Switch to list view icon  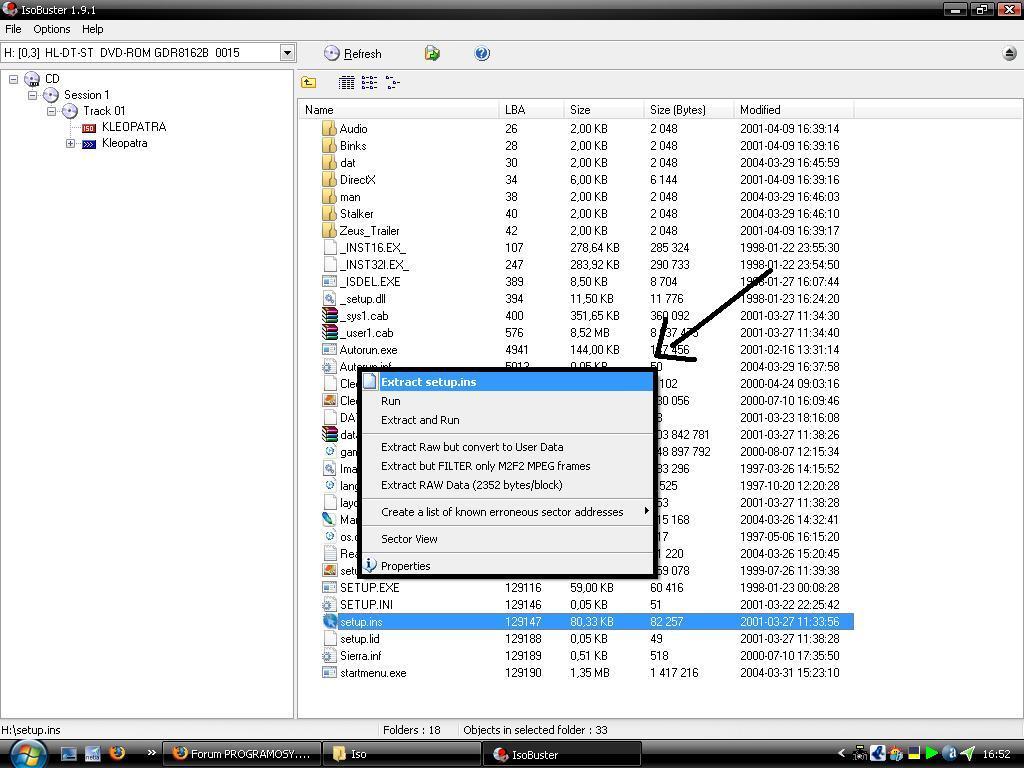(370, 82)
